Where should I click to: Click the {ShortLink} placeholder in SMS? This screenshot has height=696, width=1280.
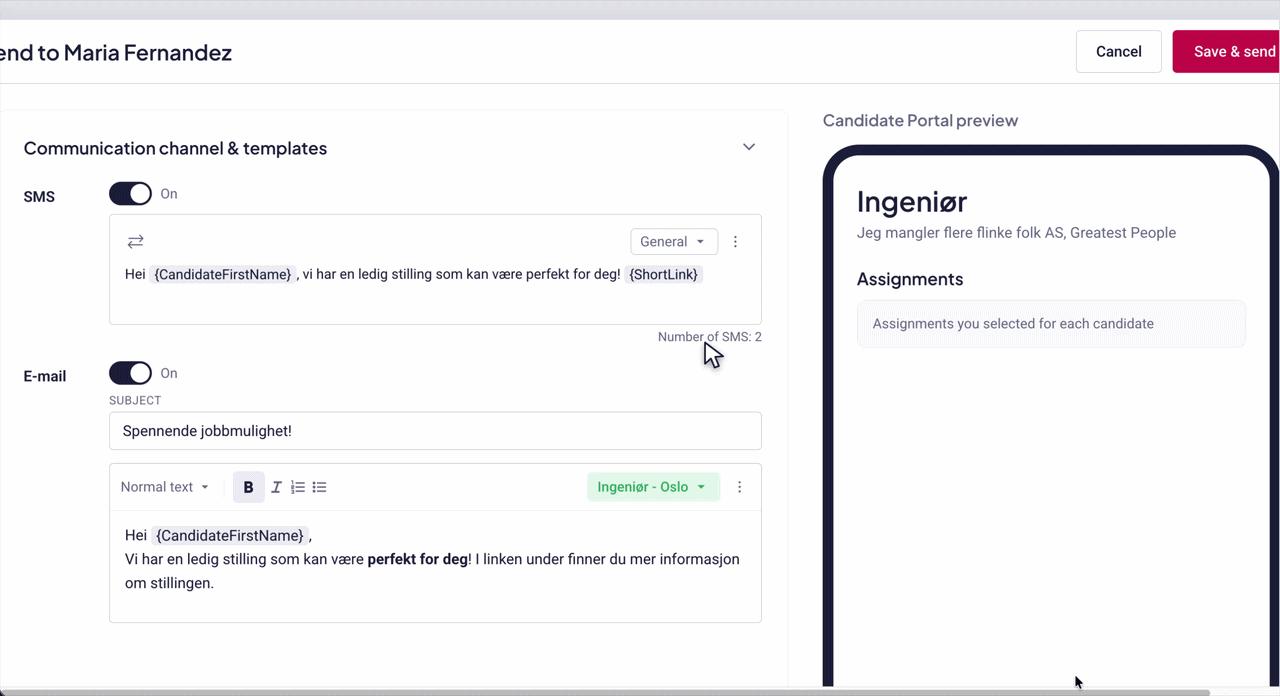(x=664, y=274)
